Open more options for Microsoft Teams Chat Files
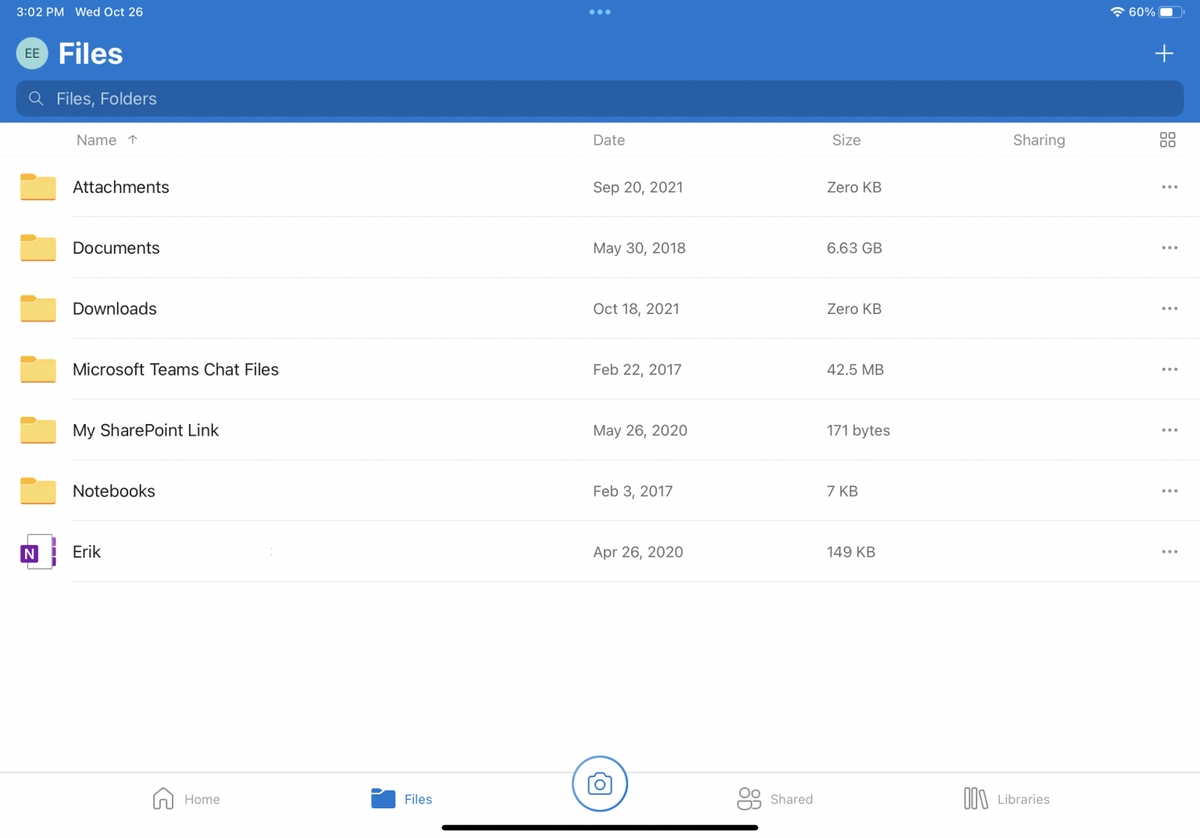Image resolution: width=1200 pixels, height=838 pixels. pyautogui.click(x=1169, y=369)
